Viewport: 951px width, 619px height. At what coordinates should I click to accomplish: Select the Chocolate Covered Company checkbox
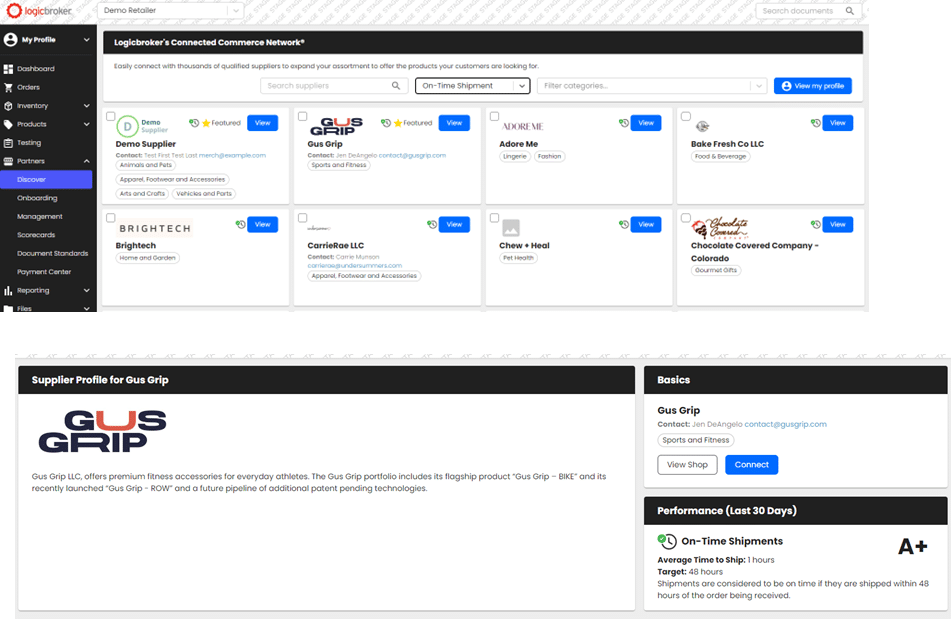(x=686, y=218)
